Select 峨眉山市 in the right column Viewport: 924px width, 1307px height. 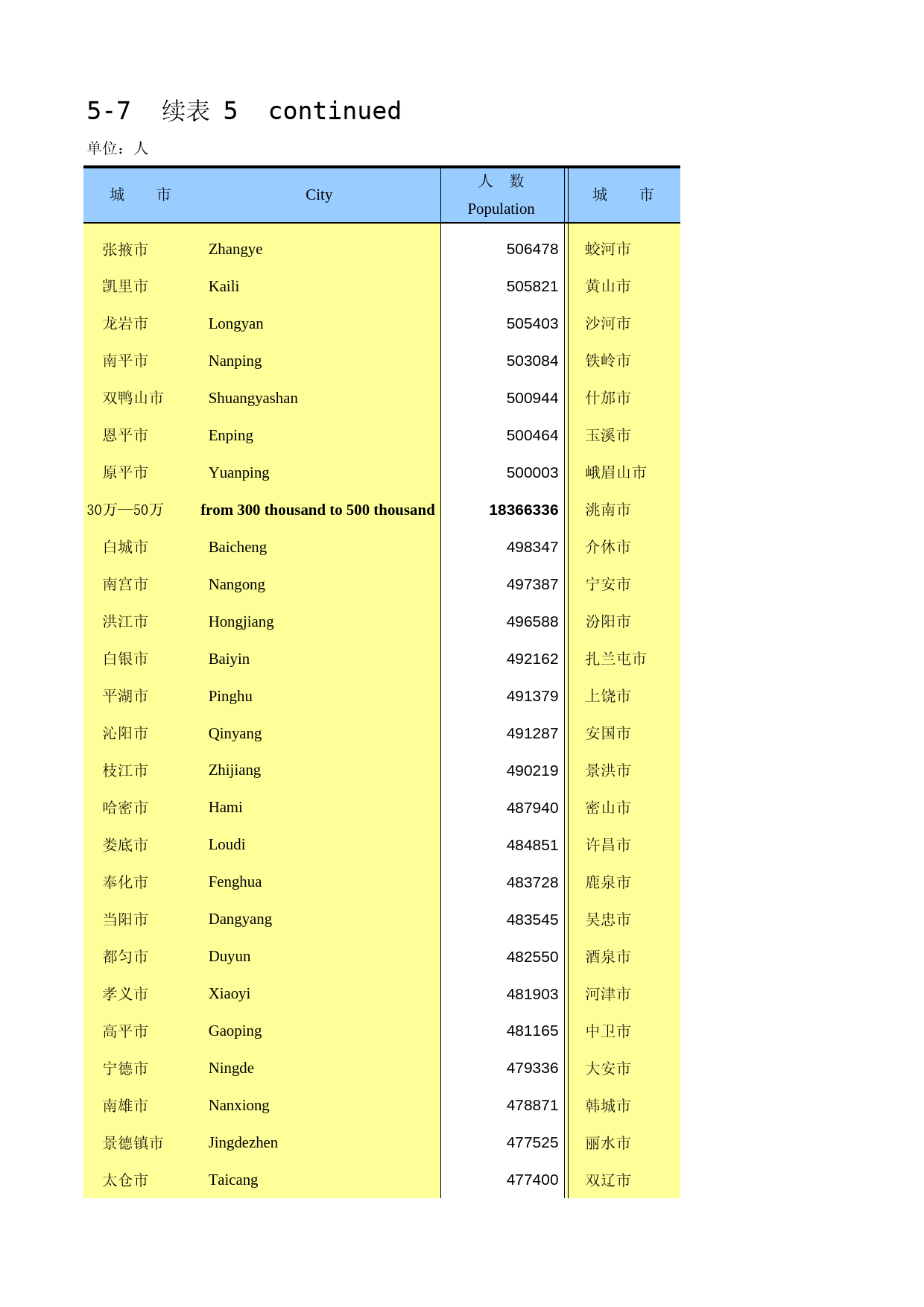[616, 472]
